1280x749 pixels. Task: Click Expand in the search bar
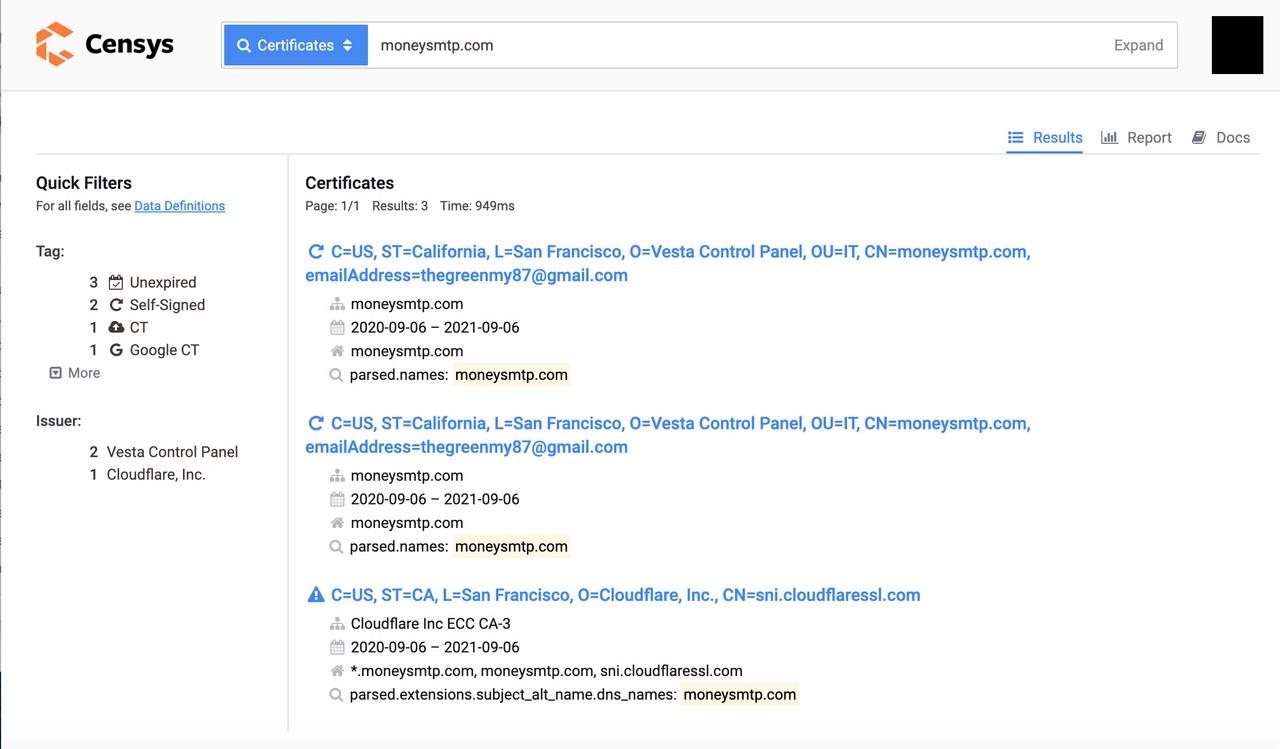pyautogui.click(x=1138, y=45)
